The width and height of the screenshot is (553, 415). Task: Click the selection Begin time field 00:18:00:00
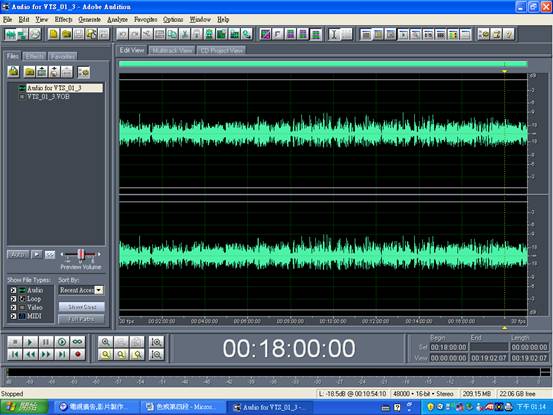tap(448, 347)
